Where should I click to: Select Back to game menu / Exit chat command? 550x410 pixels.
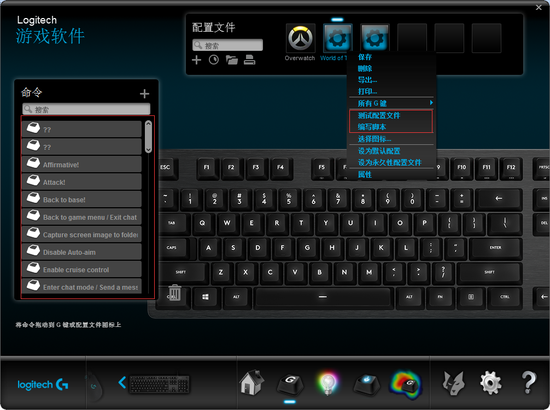(81, 217)
